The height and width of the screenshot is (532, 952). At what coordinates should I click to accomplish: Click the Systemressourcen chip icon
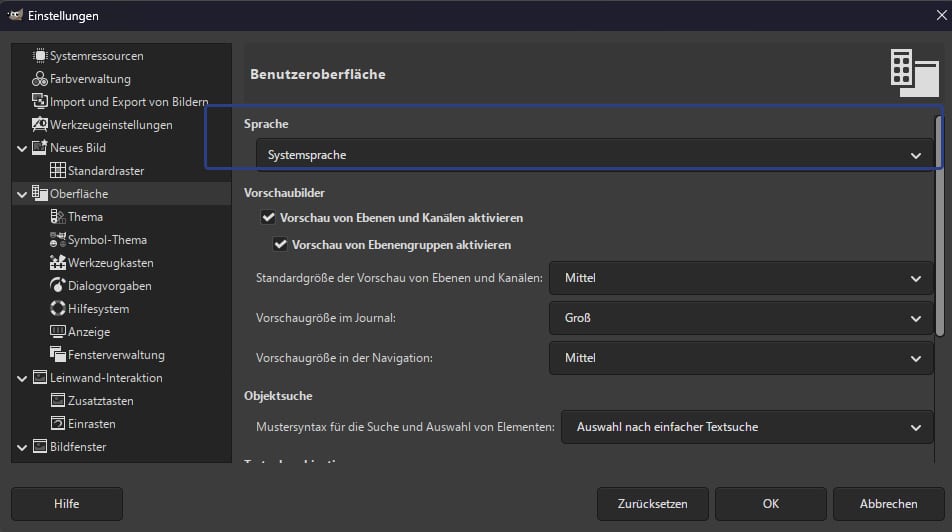coord(39,56)
